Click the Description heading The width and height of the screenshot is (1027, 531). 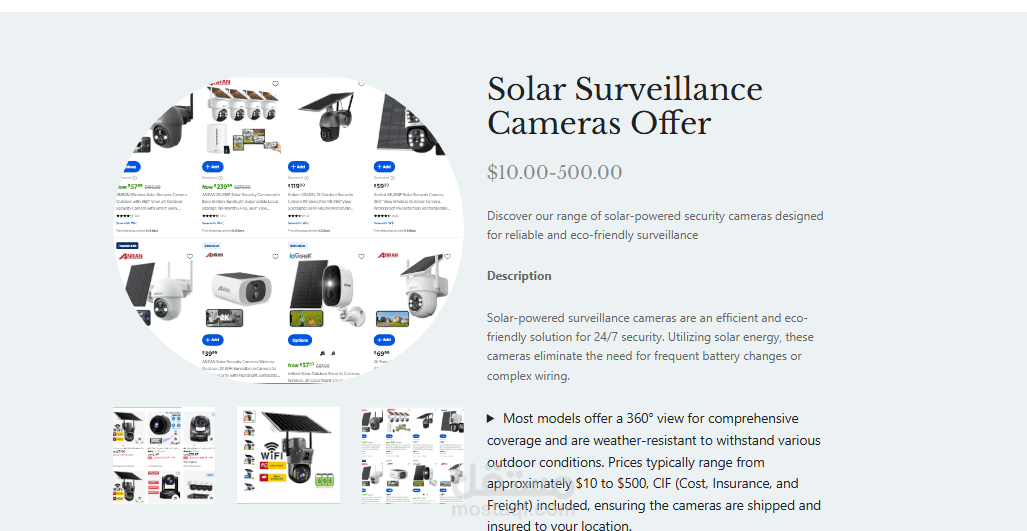point(519,276)
